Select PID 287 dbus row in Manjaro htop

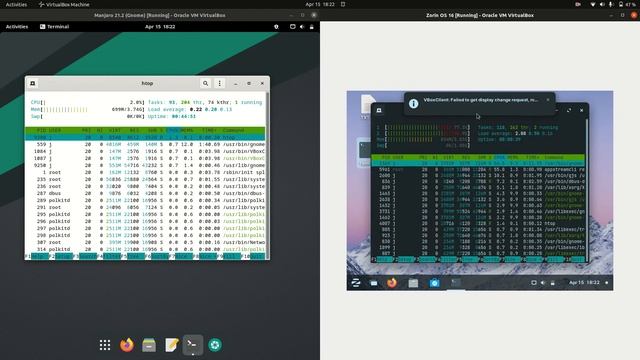(145, 193)
